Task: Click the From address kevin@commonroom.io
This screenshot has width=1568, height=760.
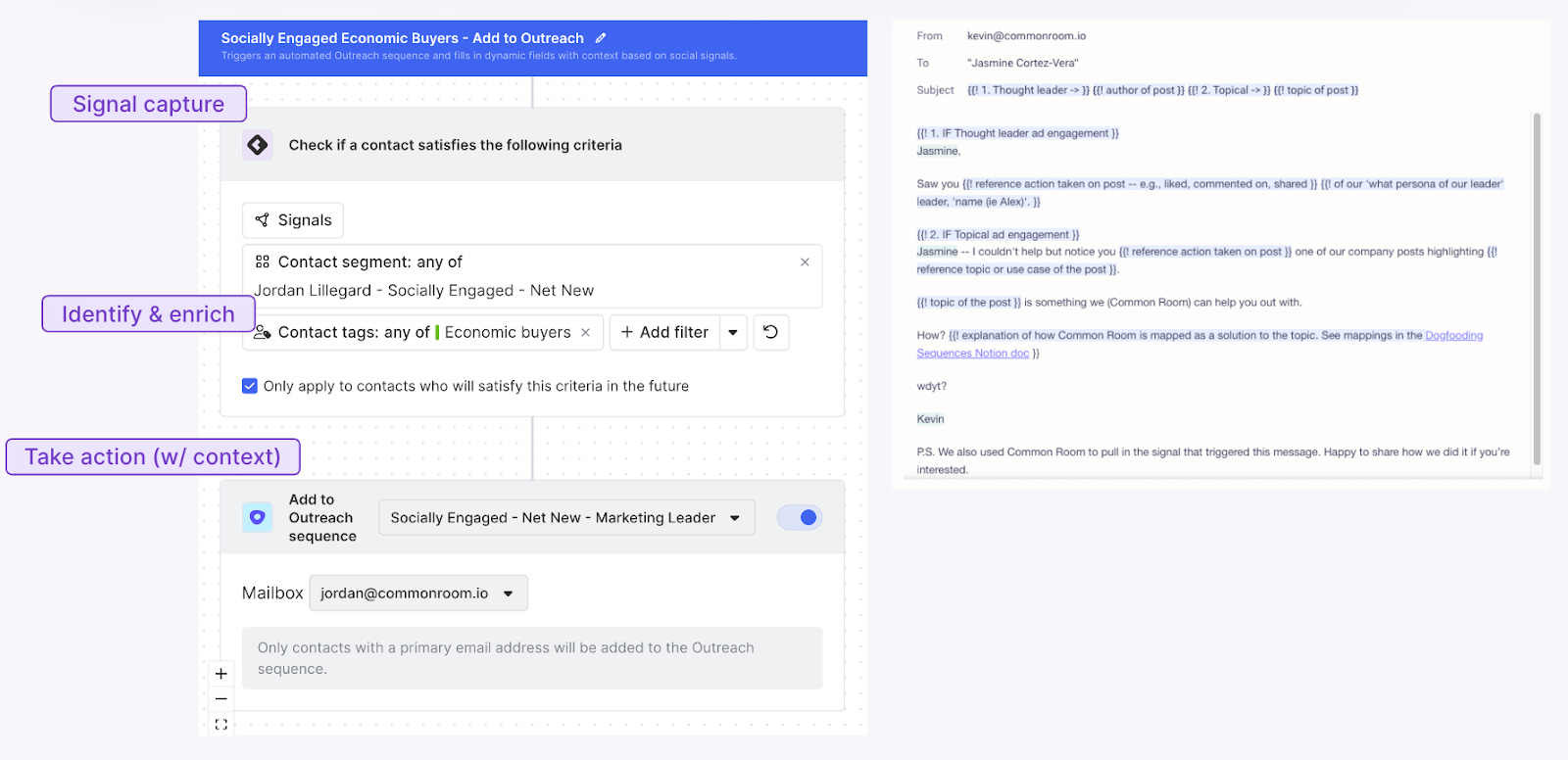Action: 1026,36
